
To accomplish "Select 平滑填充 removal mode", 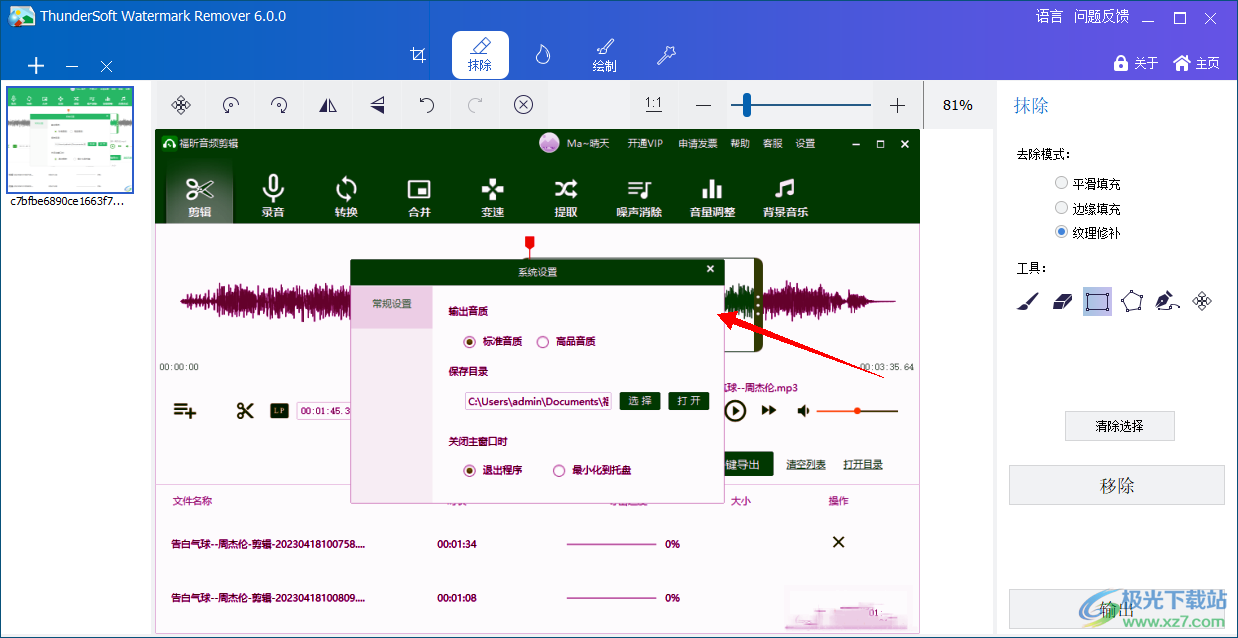I will 1061,184.
